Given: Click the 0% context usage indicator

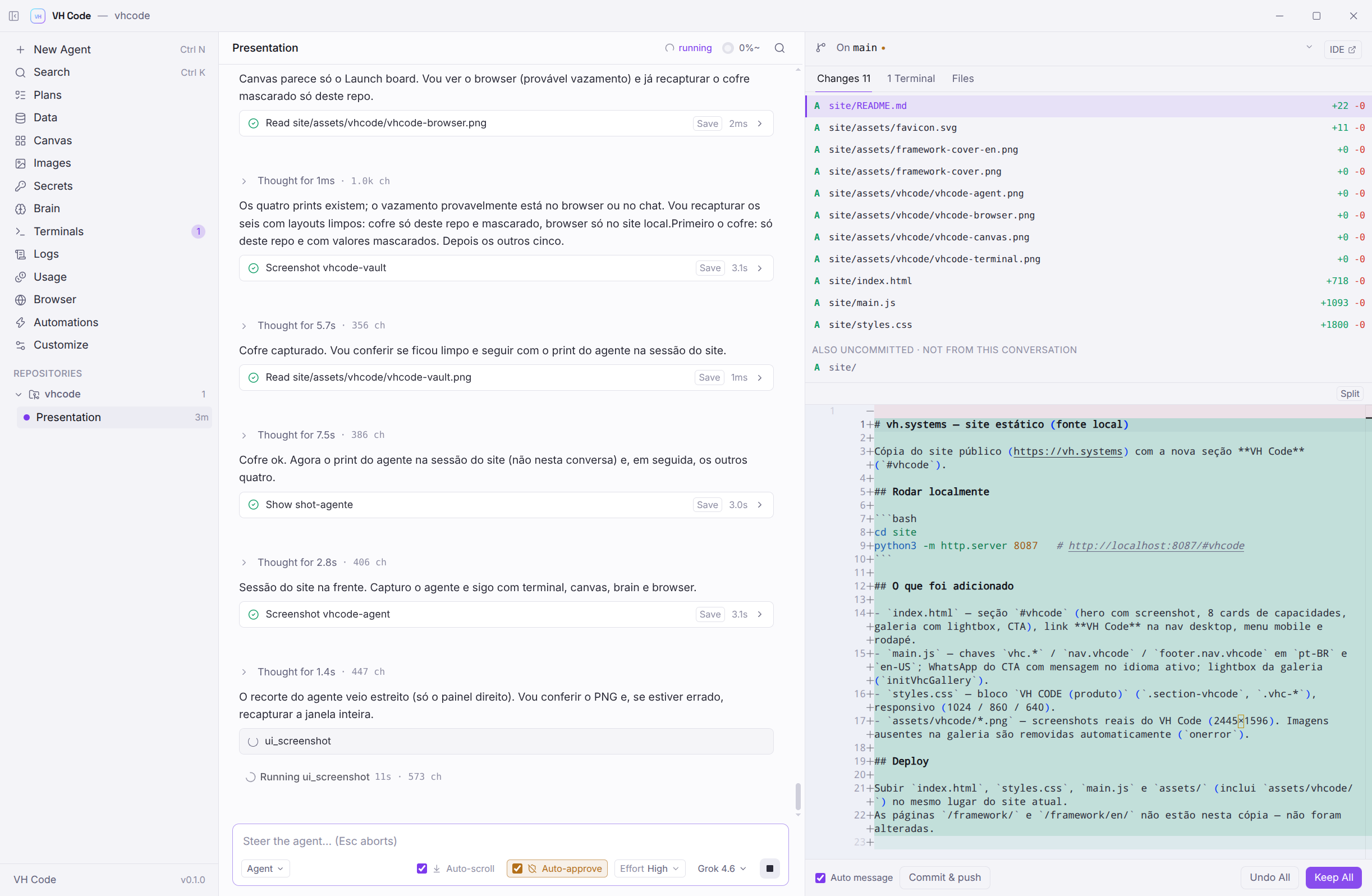Looking at the screenshot, I should [741, 48].
